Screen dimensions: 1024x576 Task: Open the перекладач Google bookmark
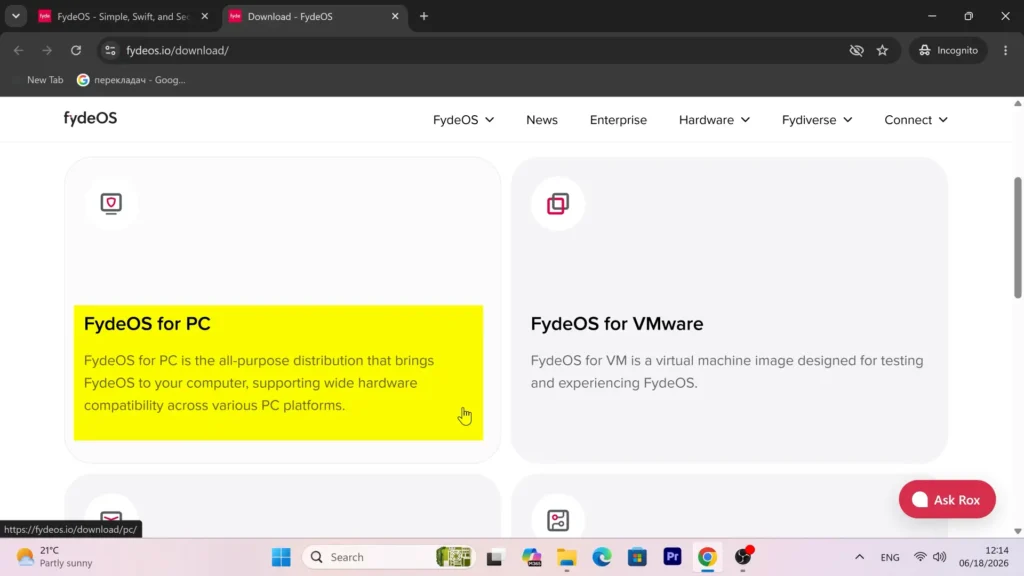pos(131,80)
